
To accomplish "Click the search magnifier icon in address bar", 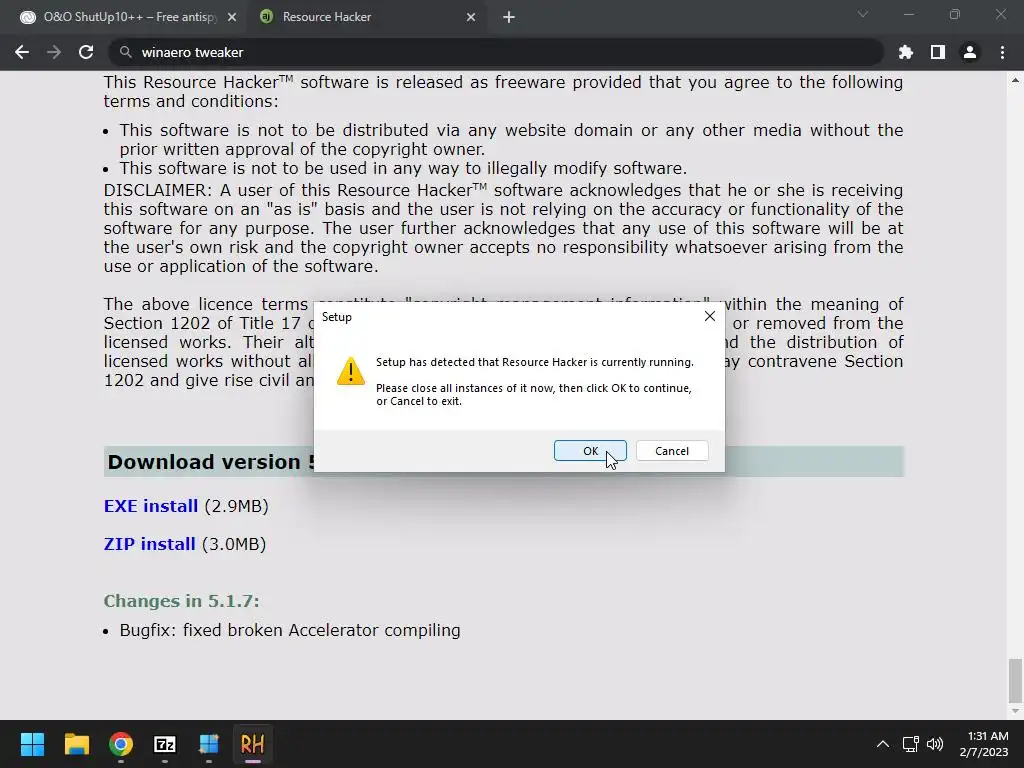I will tap(126, 52).
